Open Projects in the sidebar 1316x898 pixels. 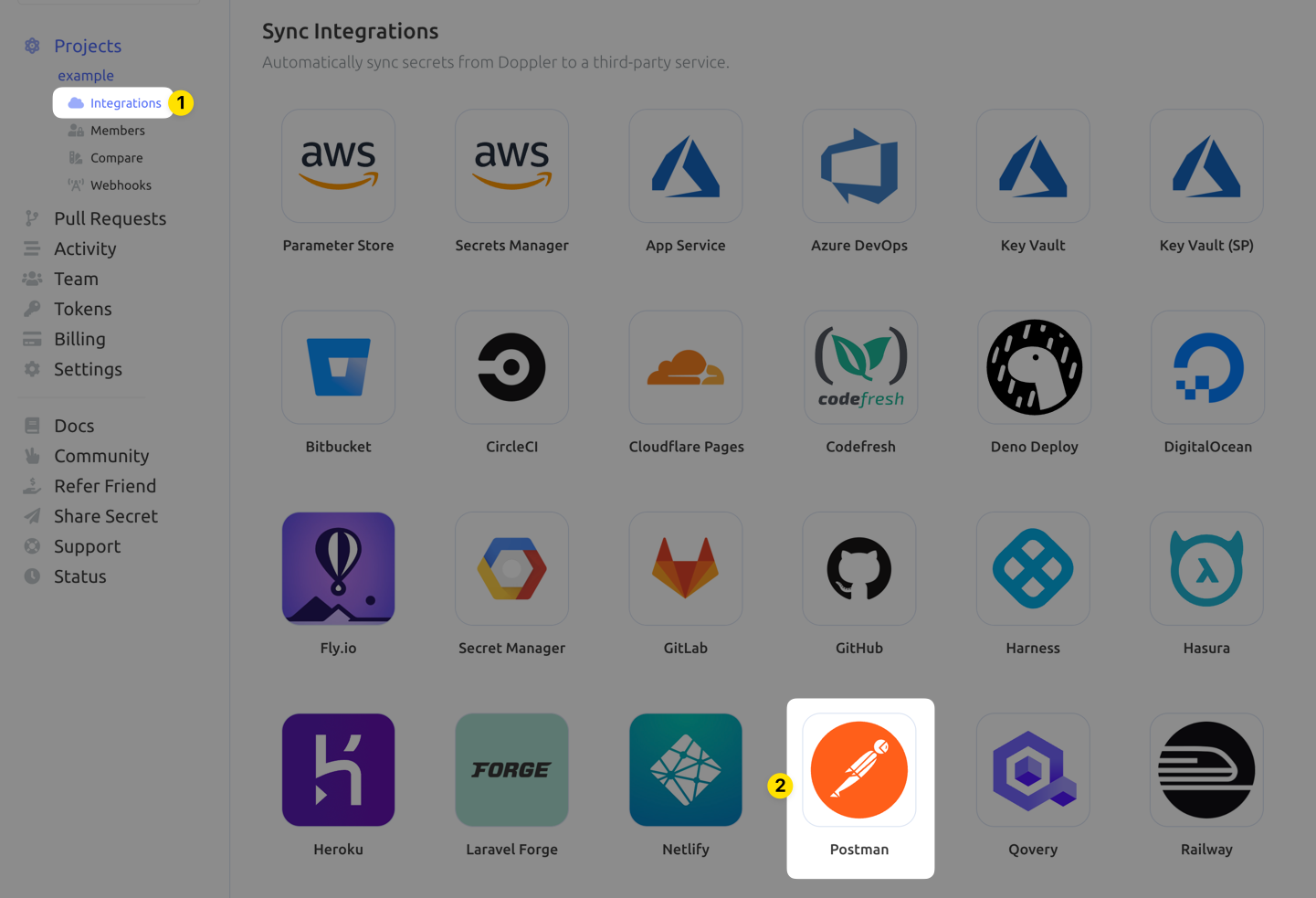[x=88, y=46]
